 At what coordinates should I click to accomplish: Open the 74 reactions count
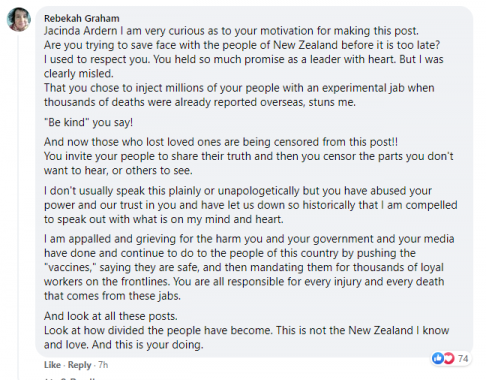tap(463, 359)
